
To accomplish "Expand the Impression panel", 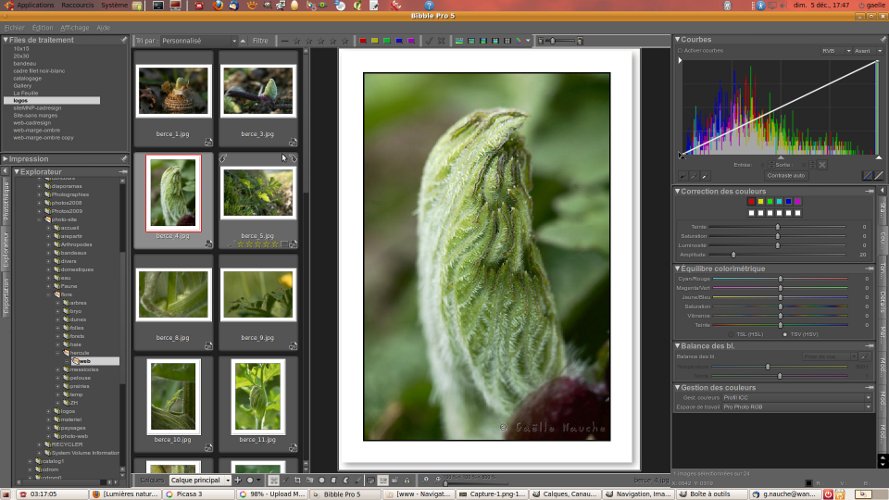I will pyautogui.click(x=6, y=159).
